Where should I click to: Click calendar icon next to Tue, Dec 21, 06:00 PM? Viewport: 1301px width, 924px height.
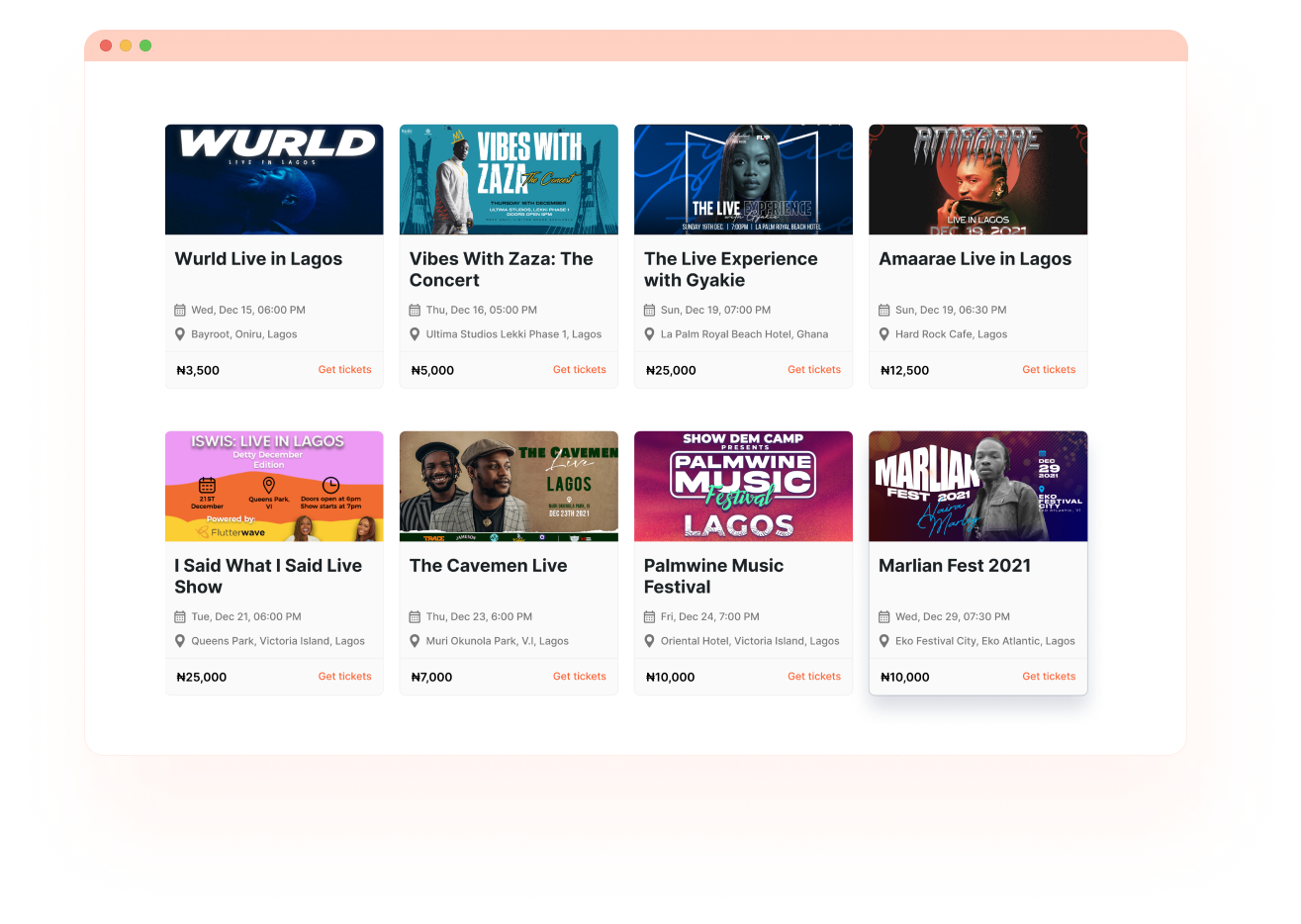tap(180, 616)
